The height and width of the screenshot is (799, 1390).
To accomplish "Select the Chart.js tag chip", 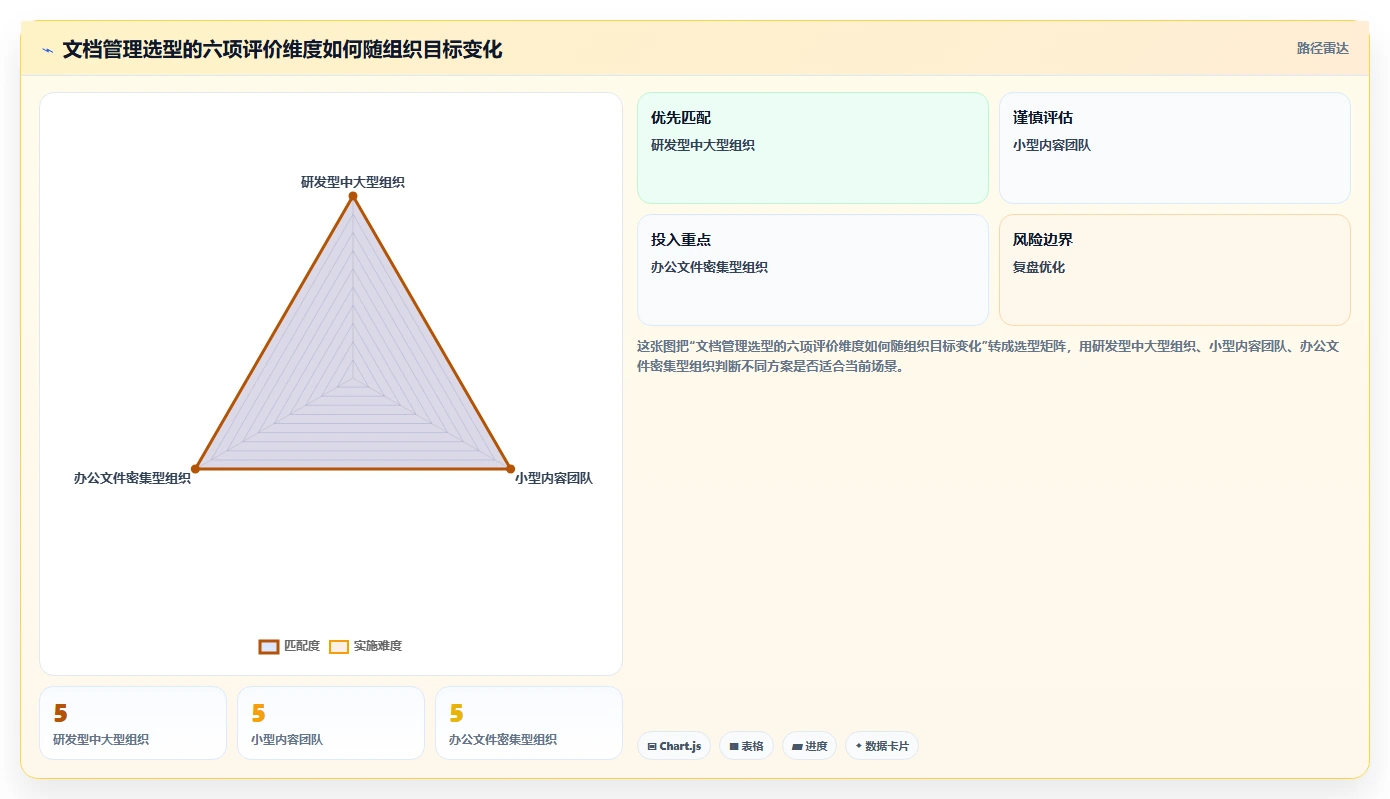I will pyautogui.click(x=674, y=746).
